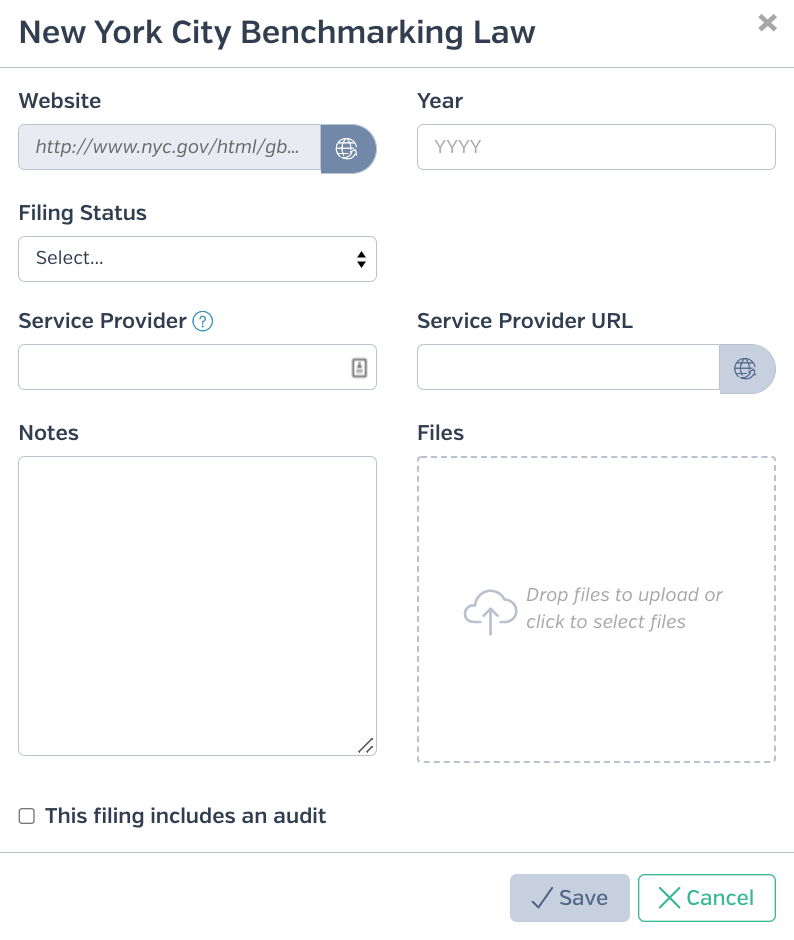The height and width of the screenshot is (940, 794).
Task: Click the Files drop zone to select files
Action: tap(596, 609)
